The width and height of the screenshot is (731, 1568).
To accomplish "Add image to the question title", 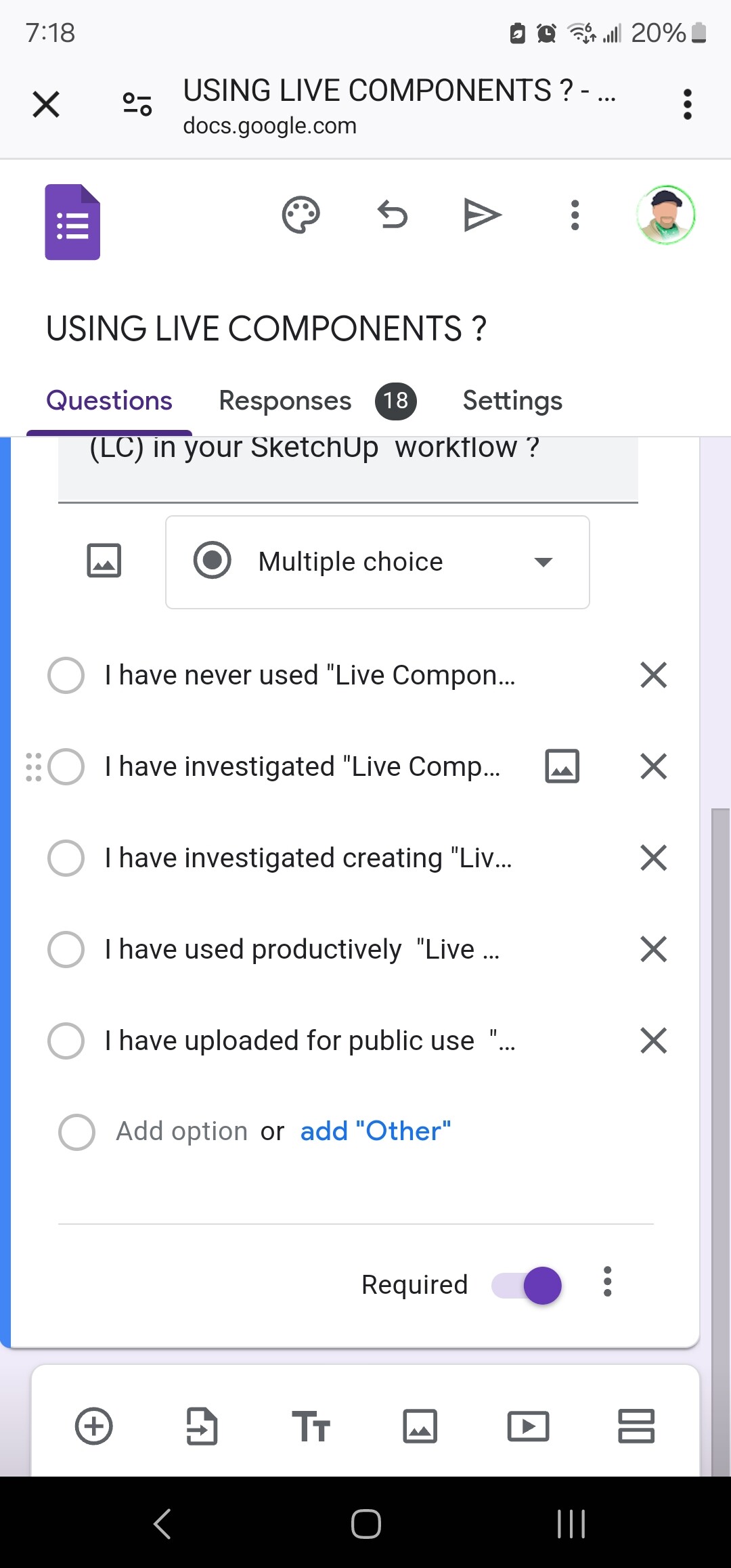I will click(x=104, y=561).
